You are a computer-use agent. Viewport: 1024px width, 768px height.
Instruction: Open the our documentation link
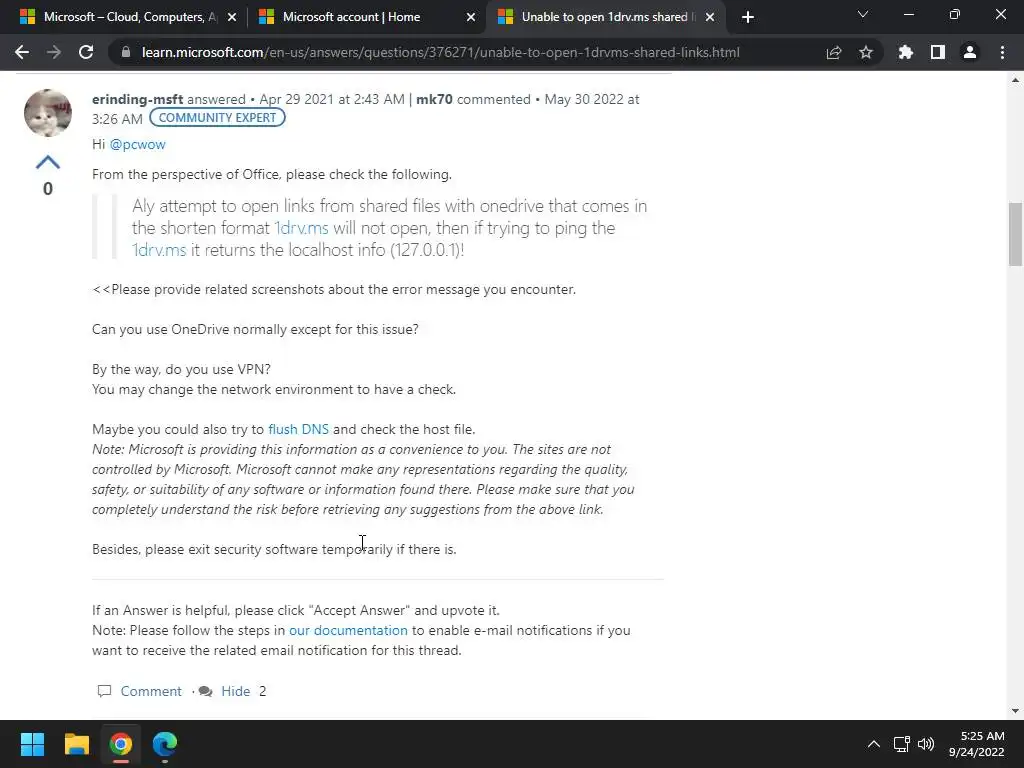348,630
